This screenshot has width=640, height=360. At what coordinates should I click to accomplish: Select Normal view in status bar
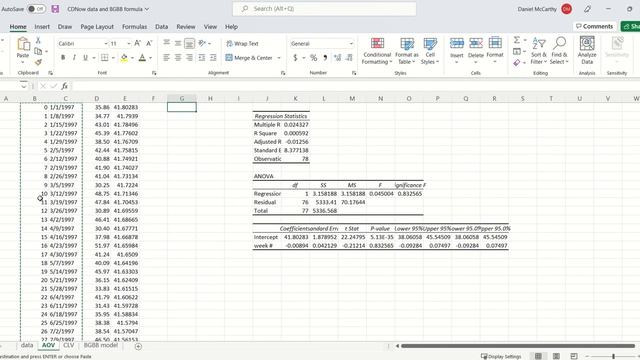[x=538, y=356]
